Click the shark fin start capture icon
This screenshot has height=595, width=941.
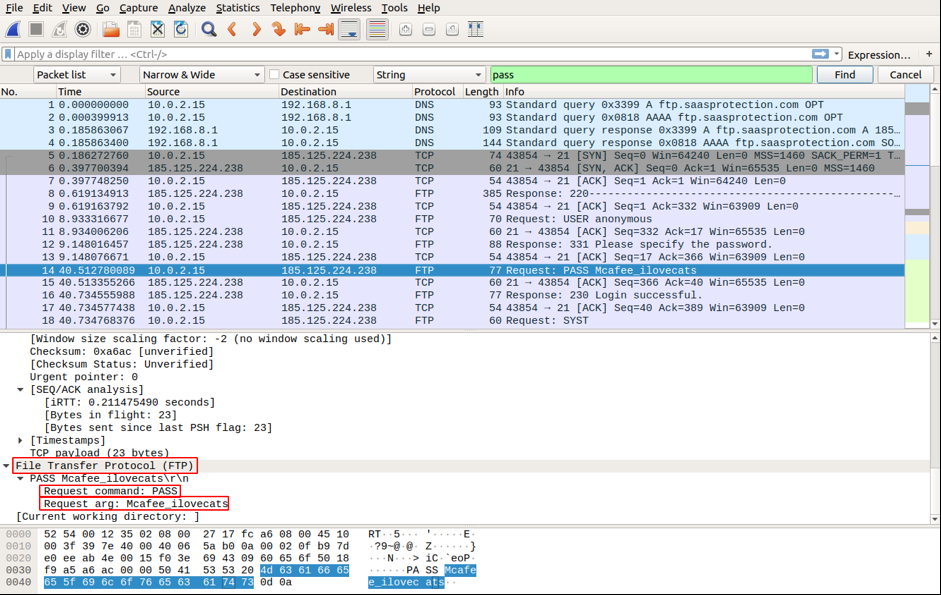coord(13,30)
